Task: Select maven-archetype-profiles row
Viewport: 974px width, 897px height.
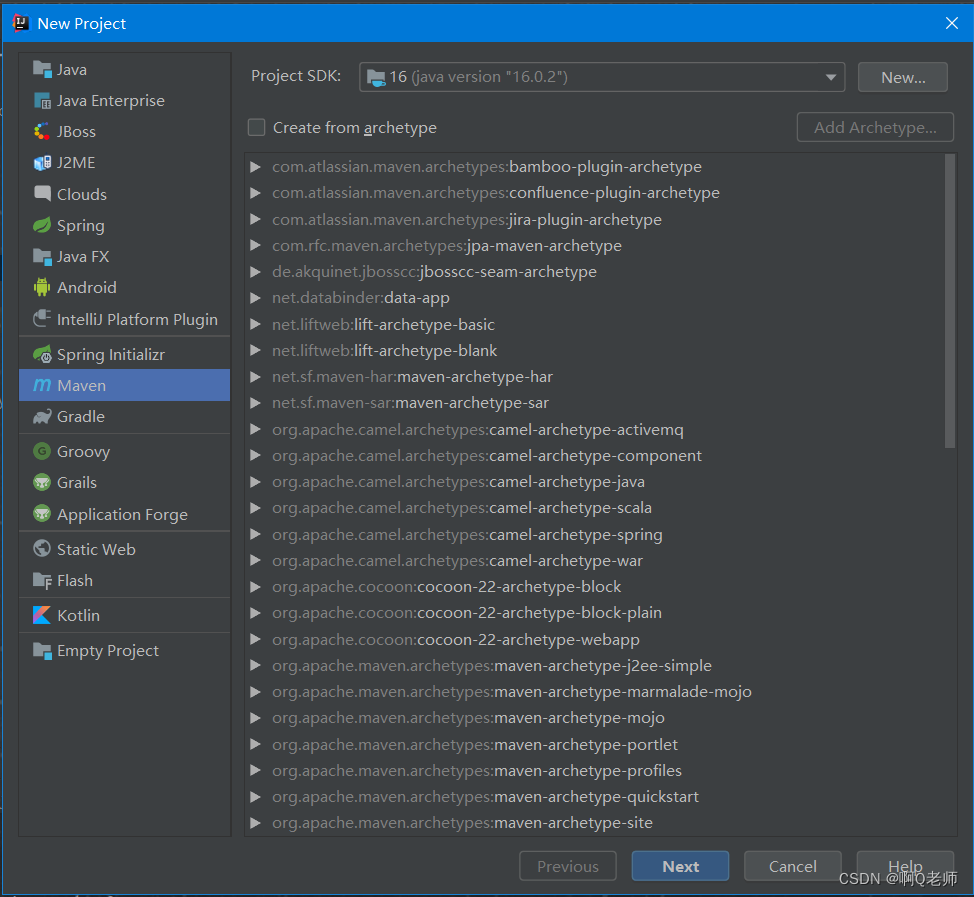Action: [596, 770]
